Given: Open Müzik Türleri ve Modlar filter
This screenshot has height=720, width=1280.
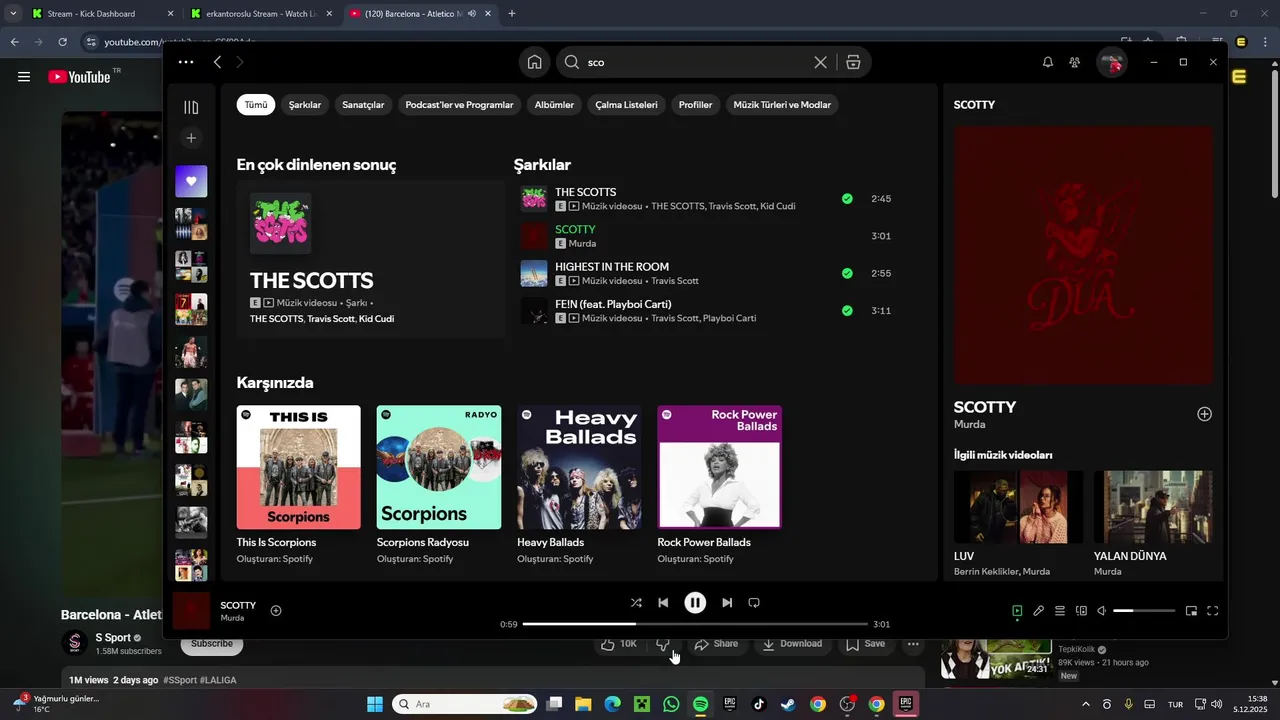Looking at the screenshot, I should [782, 105].
